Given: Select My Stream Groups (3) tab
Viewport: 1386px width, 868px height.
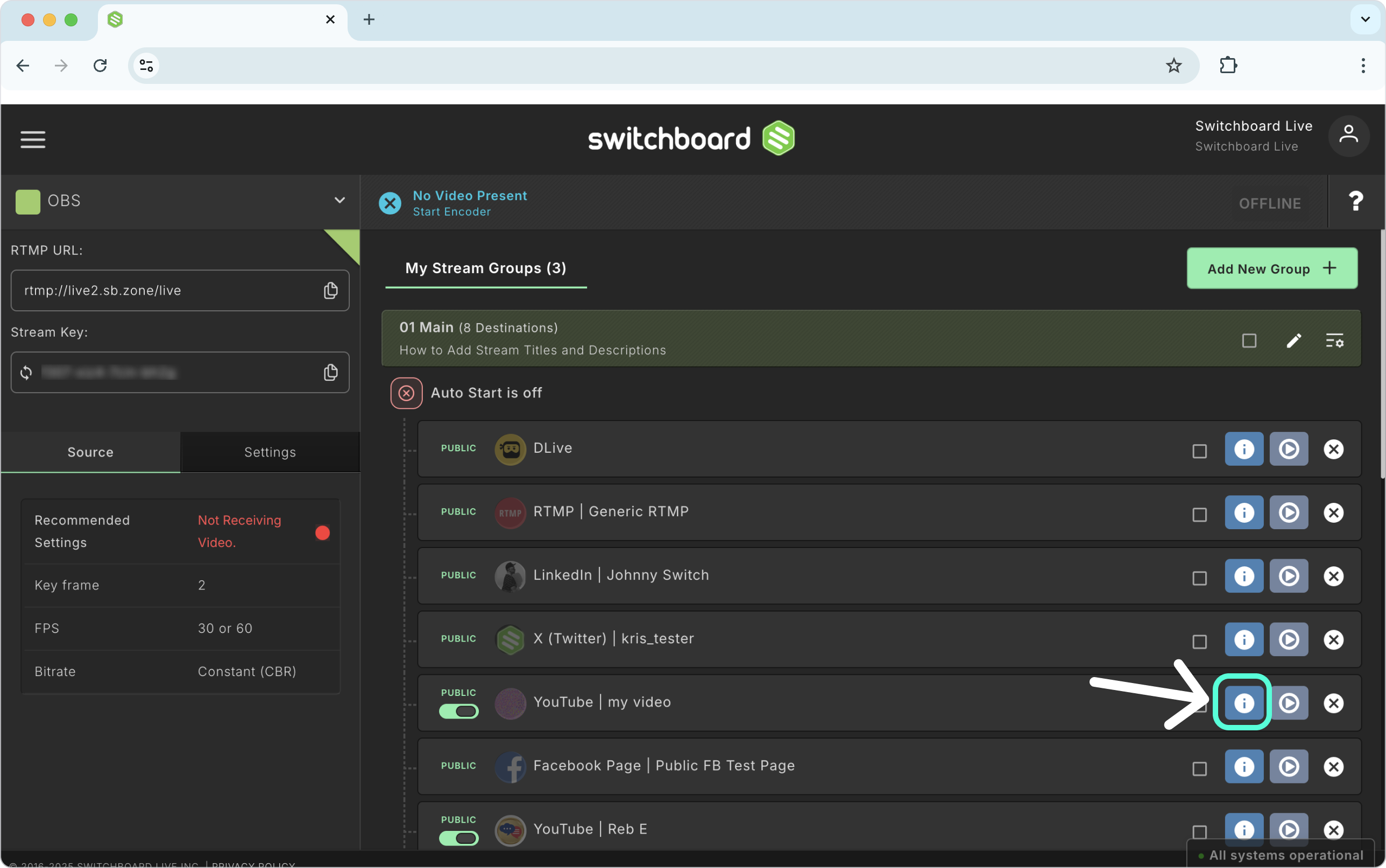Looking at the screenshot, I should [486, 268].
